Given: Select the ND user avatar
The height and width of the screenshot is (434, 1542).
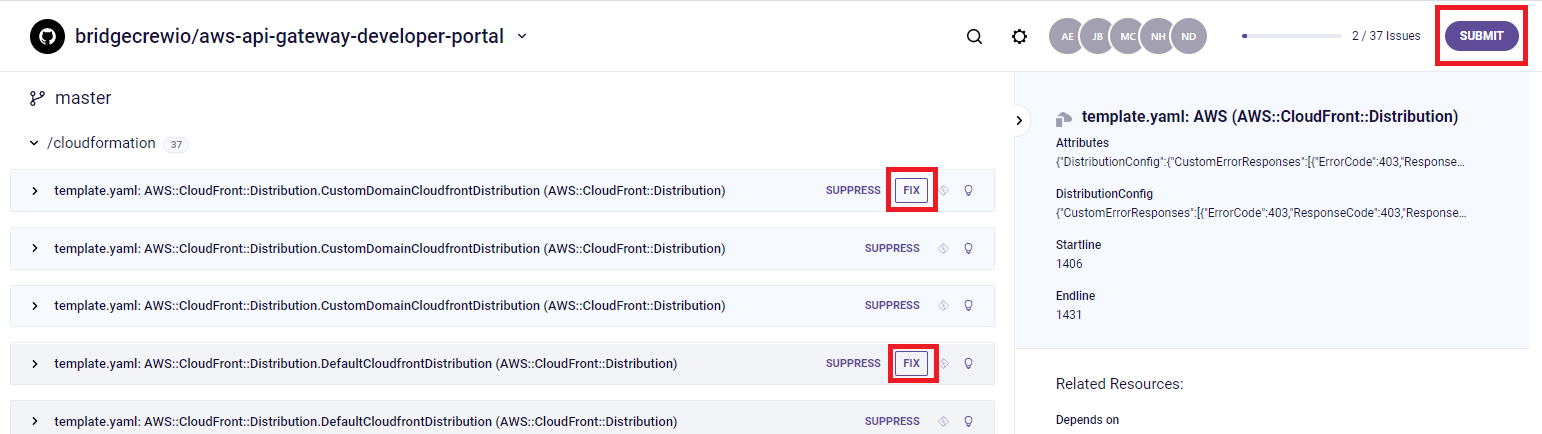Looking at the screenshot, I should point(1189,36).
